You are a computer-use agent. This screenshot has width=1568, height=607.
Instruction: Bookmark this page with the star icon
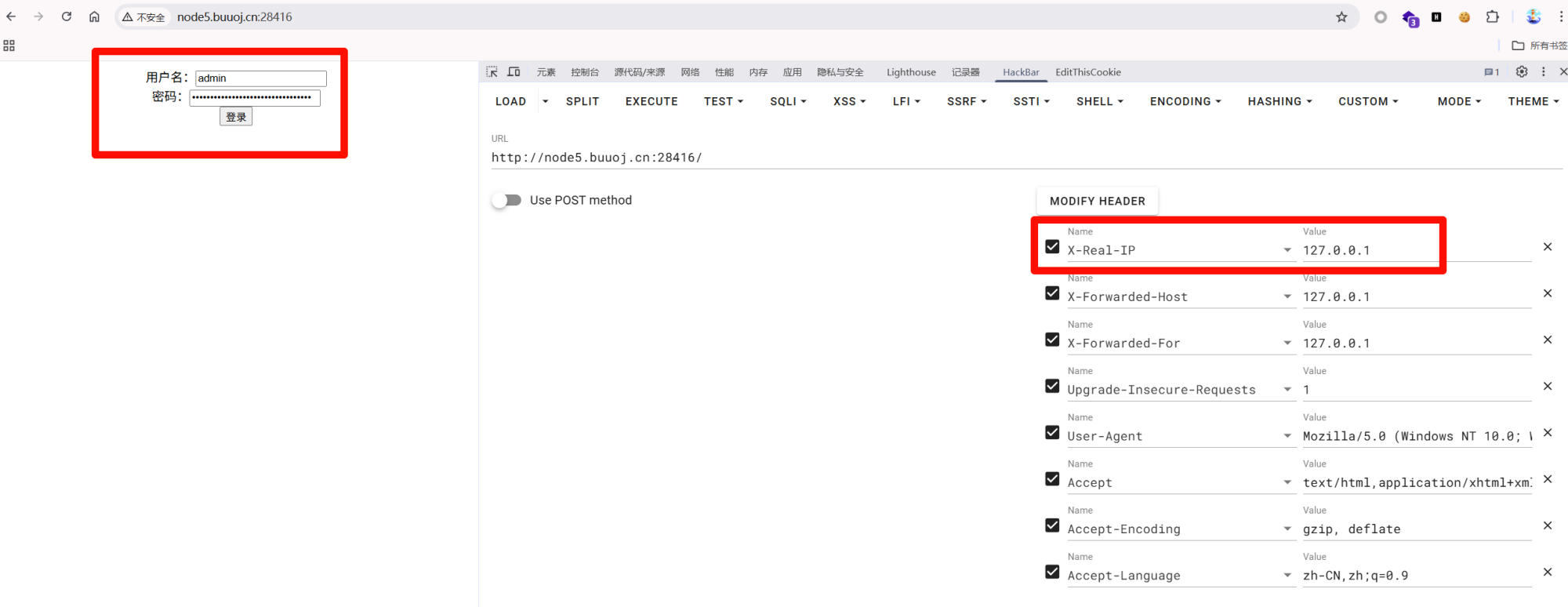pos(1341,16)
